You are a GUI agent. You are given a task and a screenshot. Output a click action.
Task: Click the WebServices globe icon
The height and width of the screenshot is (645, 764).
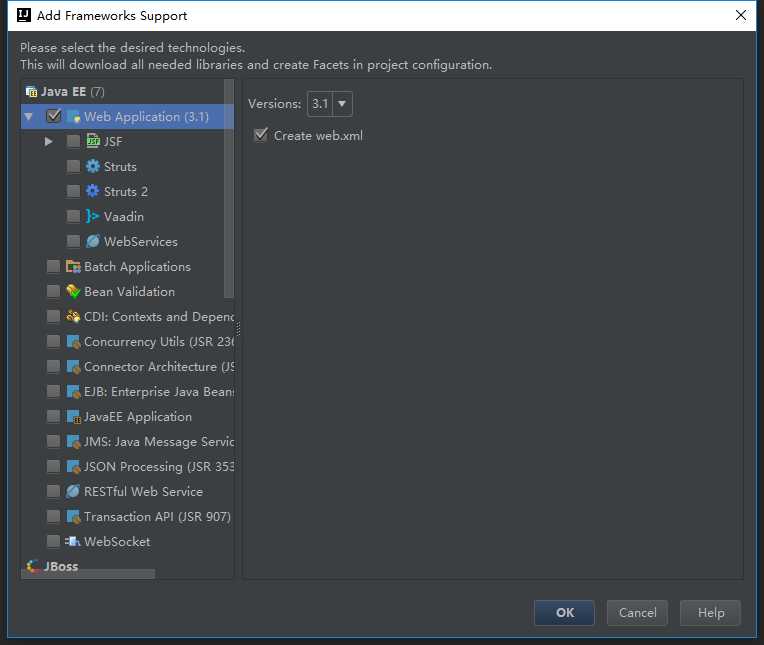(93, 241)
